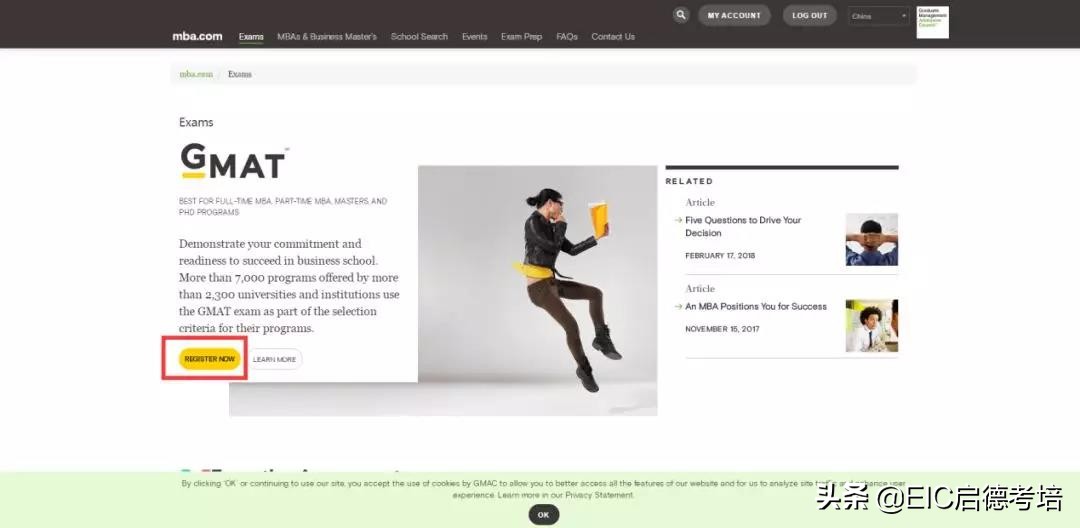Select the Exams menu item
1080x528 pixels.
[x=251, y=36]
